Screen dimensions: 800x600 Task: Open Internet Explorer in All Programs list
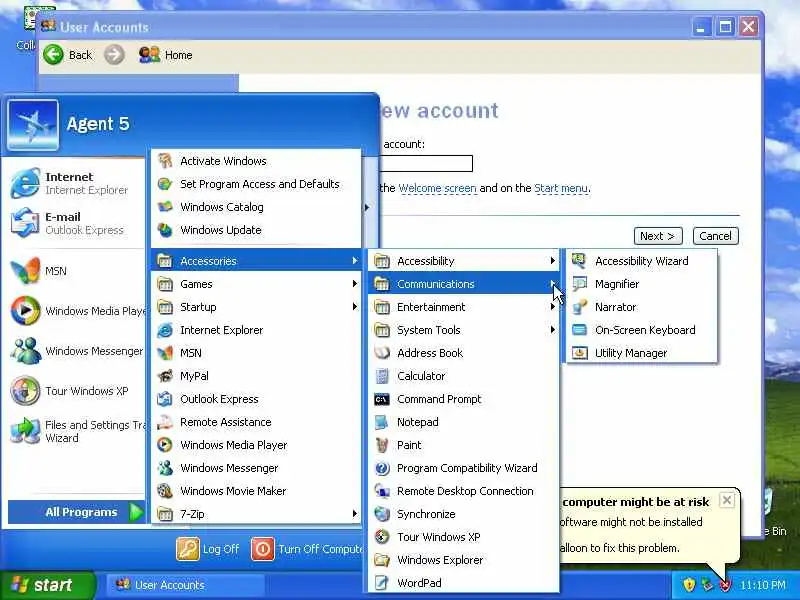(x=257, y=330)
